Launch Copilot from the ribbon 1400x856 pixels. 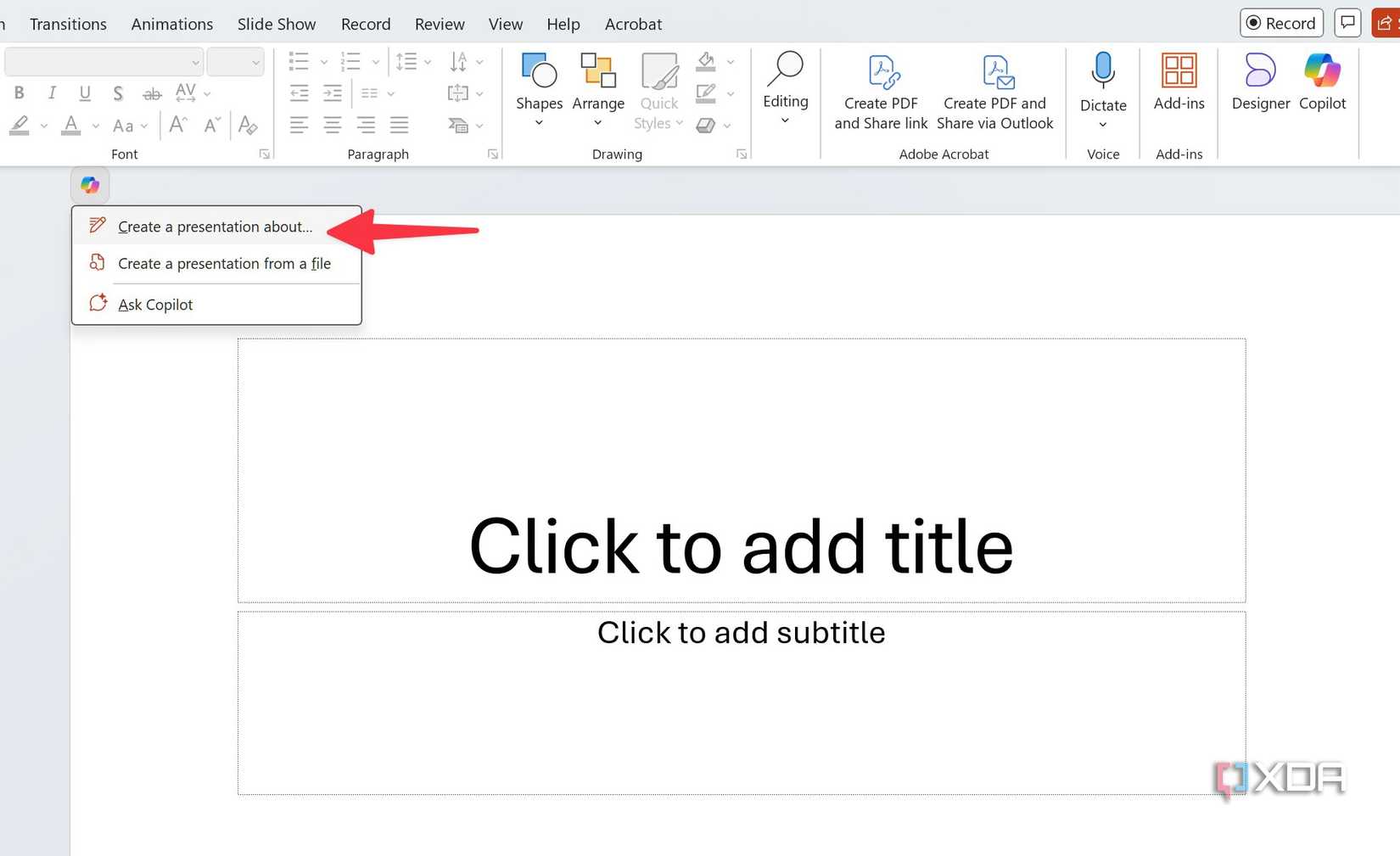1322,81
